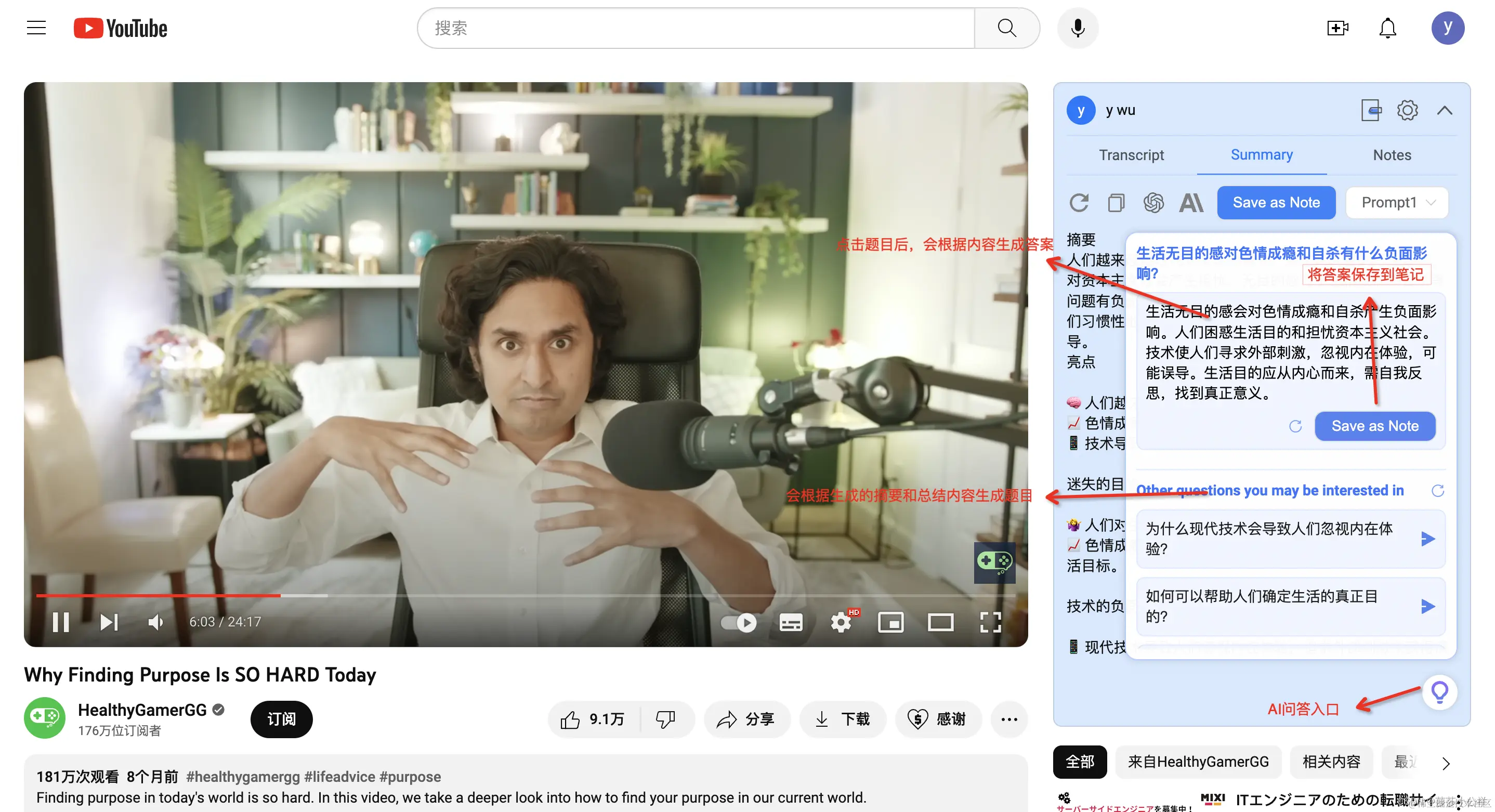Subscribe with the 订阅 button

[x=281, y=719]
